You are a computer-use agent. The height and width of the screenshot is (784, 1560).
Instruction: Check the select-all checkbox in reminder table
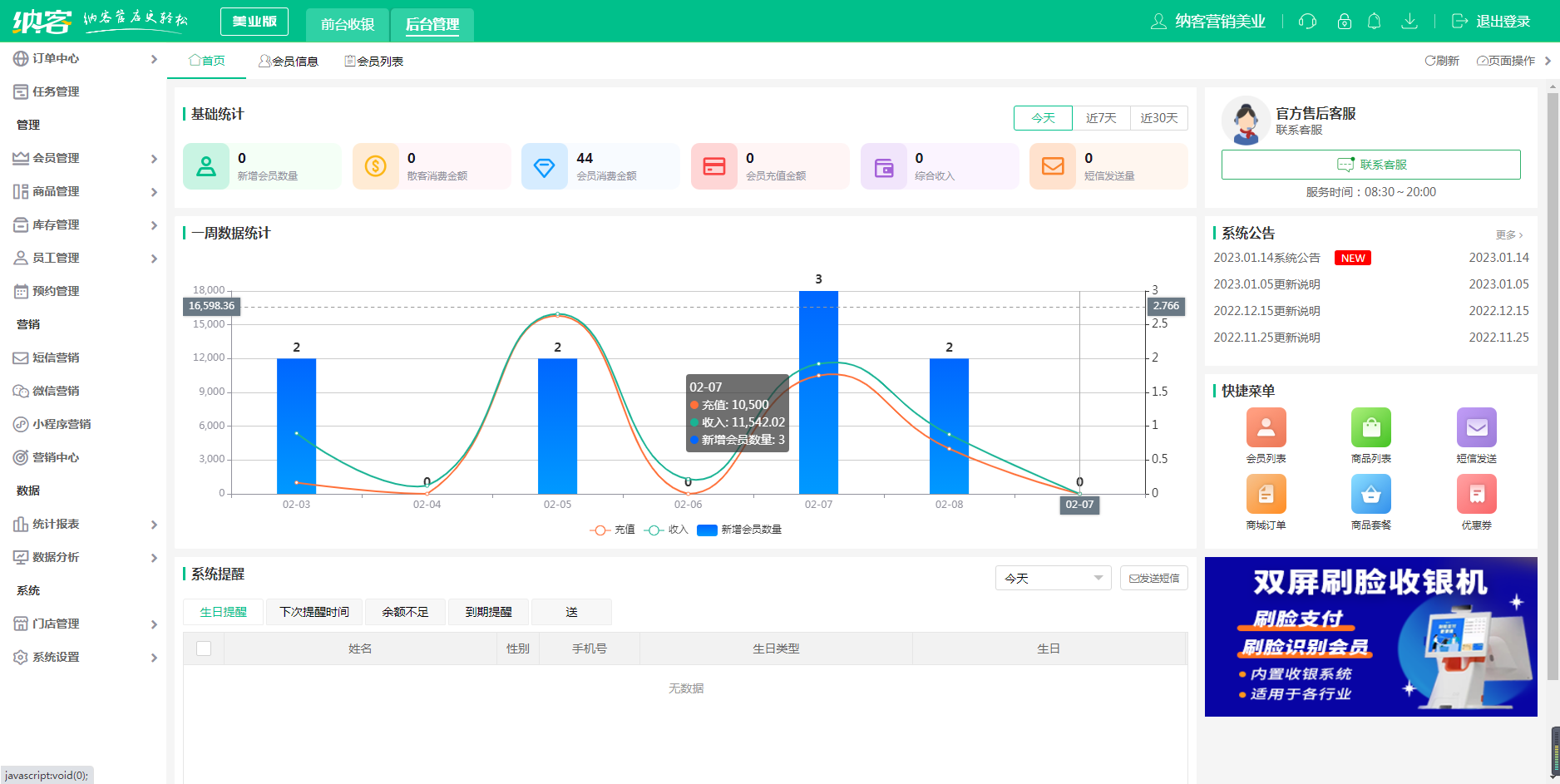pyautogui.click(x=204, y=648)
